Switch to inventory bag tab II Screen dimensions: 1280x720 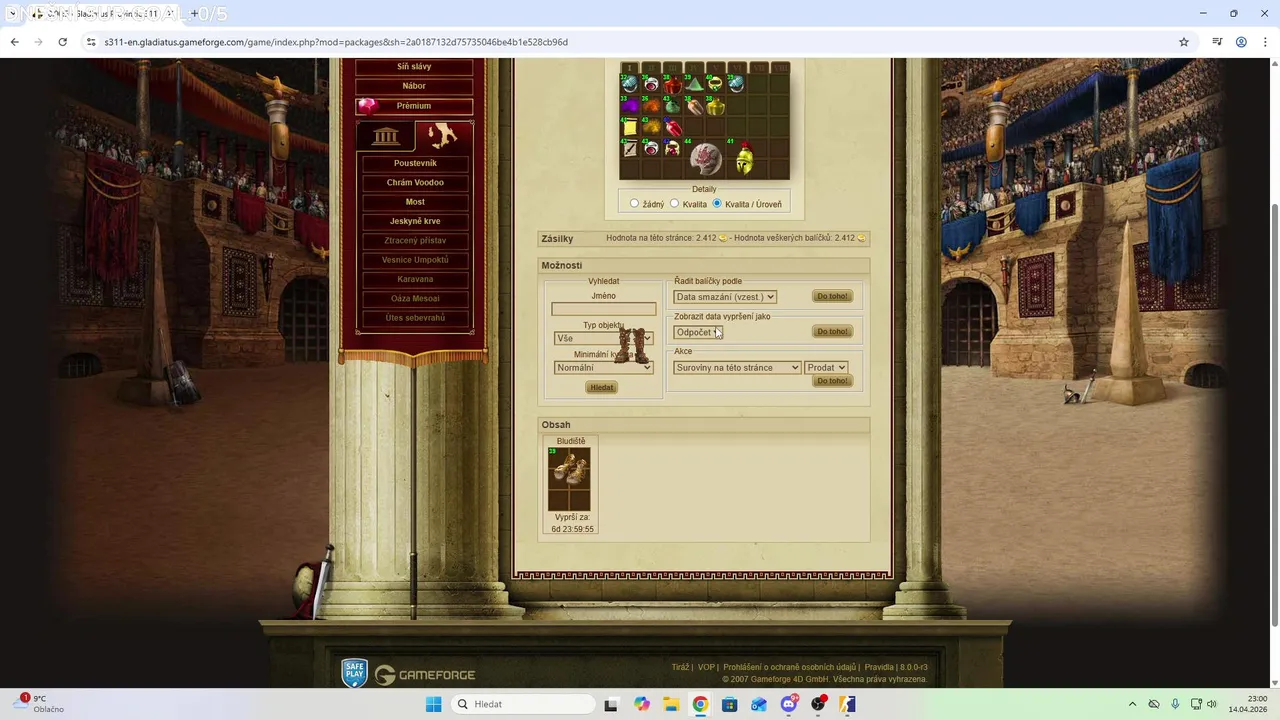(651, 68)
